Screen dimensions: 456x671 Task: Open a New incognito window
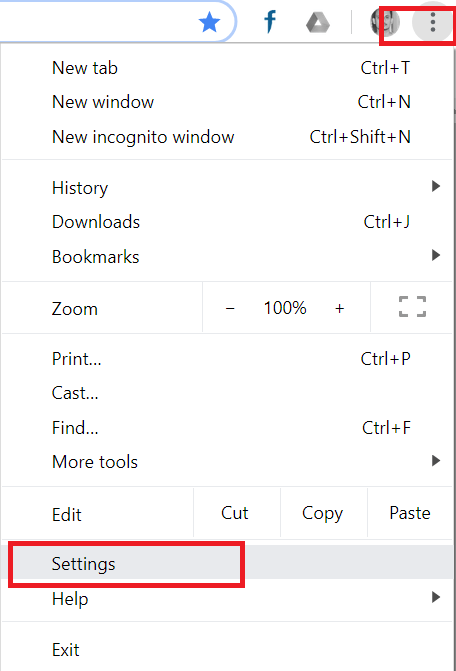[x=227, y=137]
